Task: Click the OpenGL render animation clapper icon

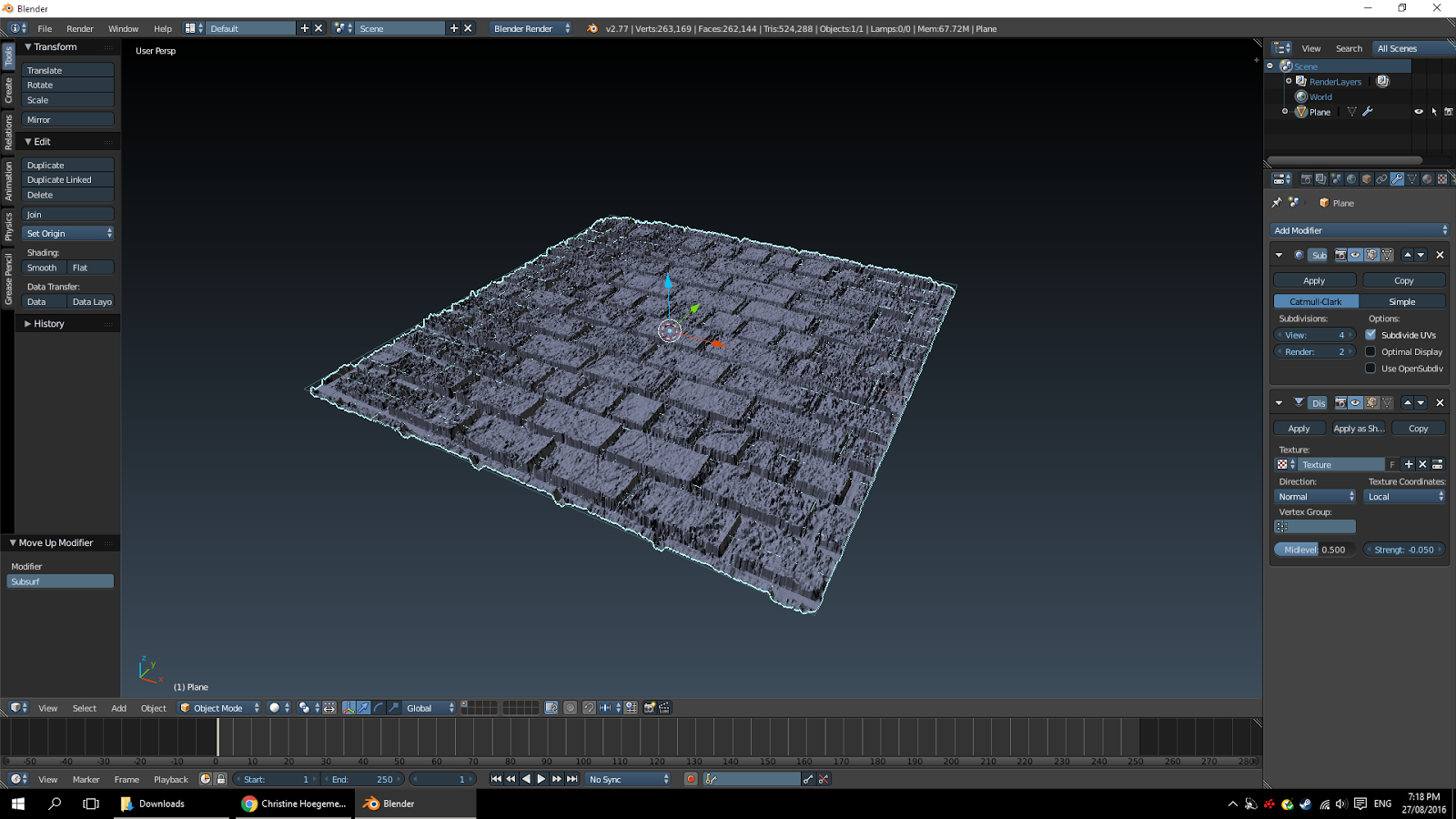Action: coord(664,708)
